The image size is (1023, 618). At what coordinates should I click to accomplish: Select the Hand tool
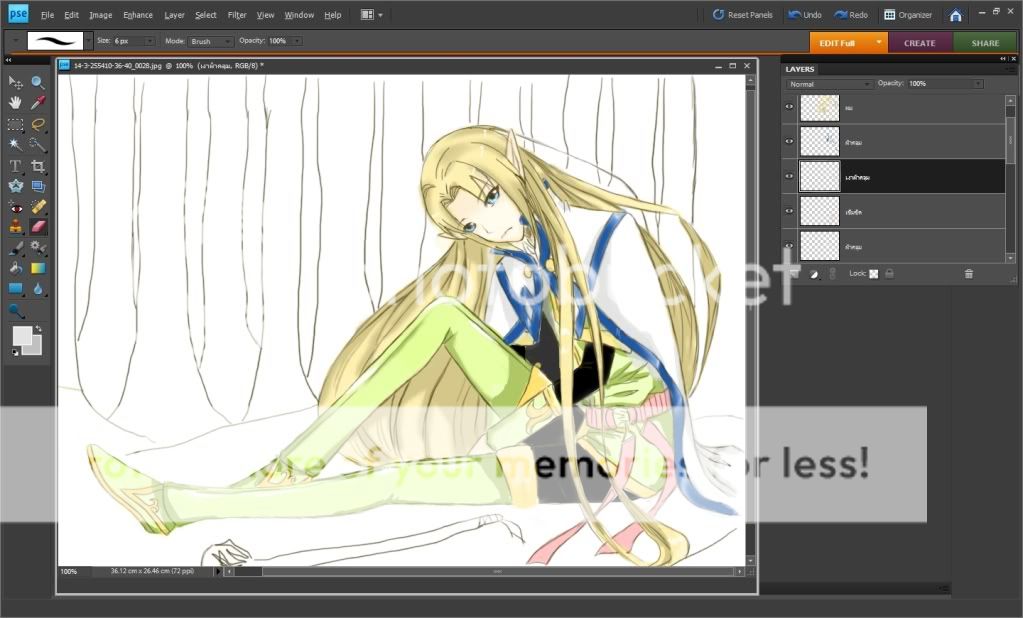click(x=16, y=103)
